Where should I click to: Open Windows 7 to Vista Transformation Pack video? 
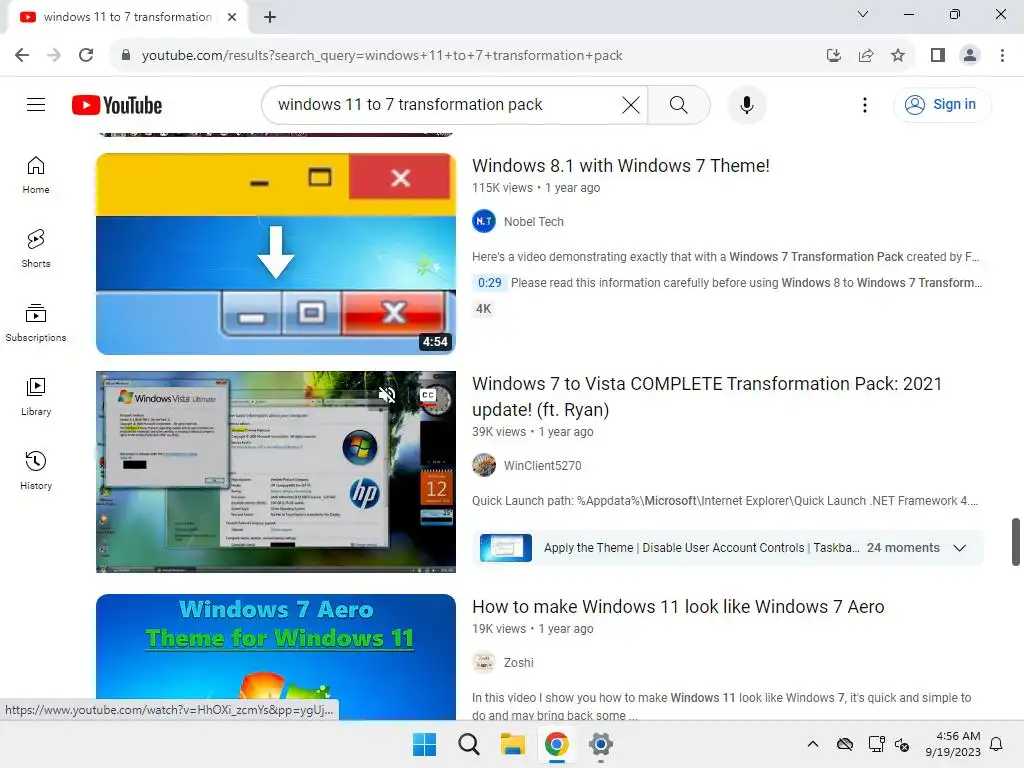click(x=707, y=396)
